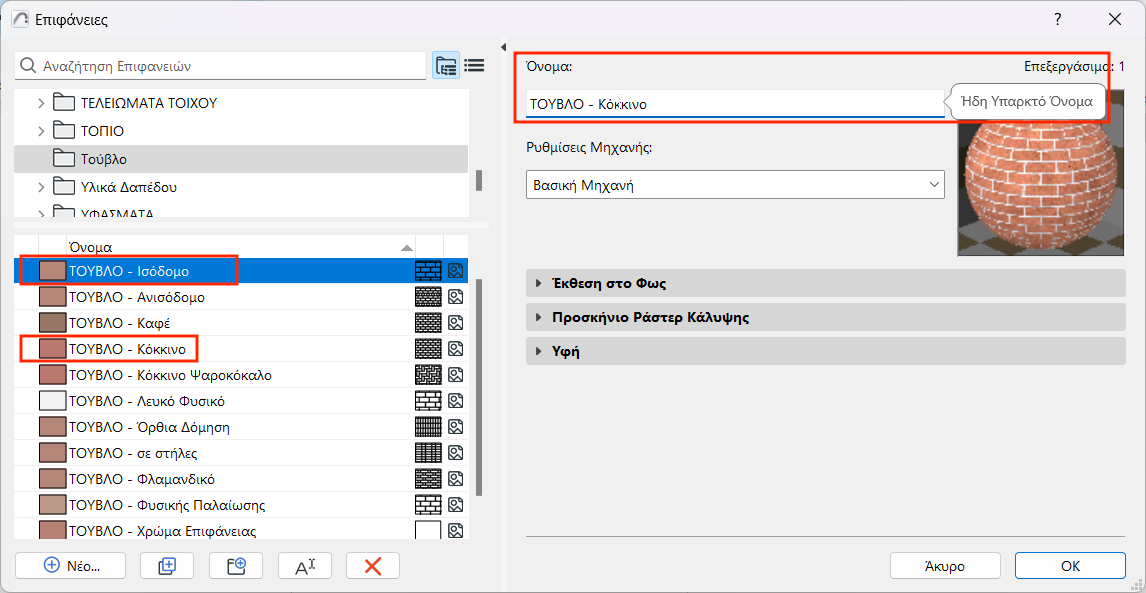Viewport: 1146px width, 593px height.
Task: Click the red X delete button
Action: [x=373, y=565]
